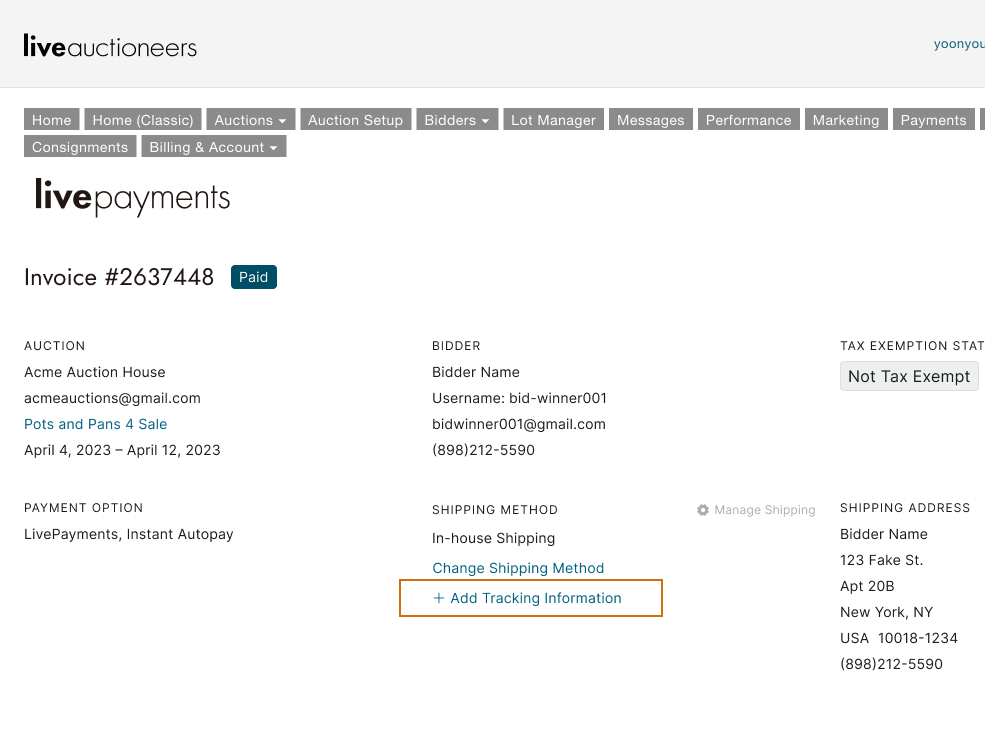Click the gear icon beside Manage Shipping
The height and width of the screenshot is (731, 985).
703,510
